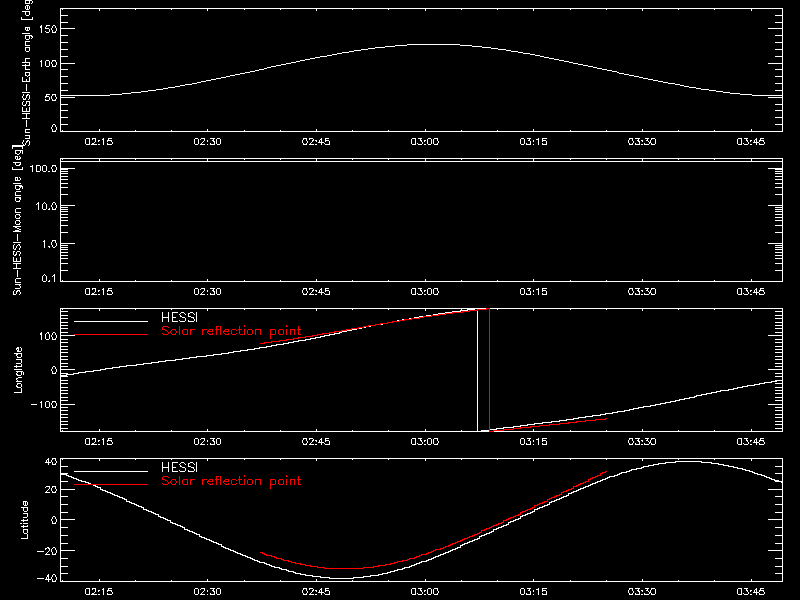Screen dimensions: 800x600
Task: Click the white vertical longitude wrap line
Action: pyautogui.click(x=478, y=370)
